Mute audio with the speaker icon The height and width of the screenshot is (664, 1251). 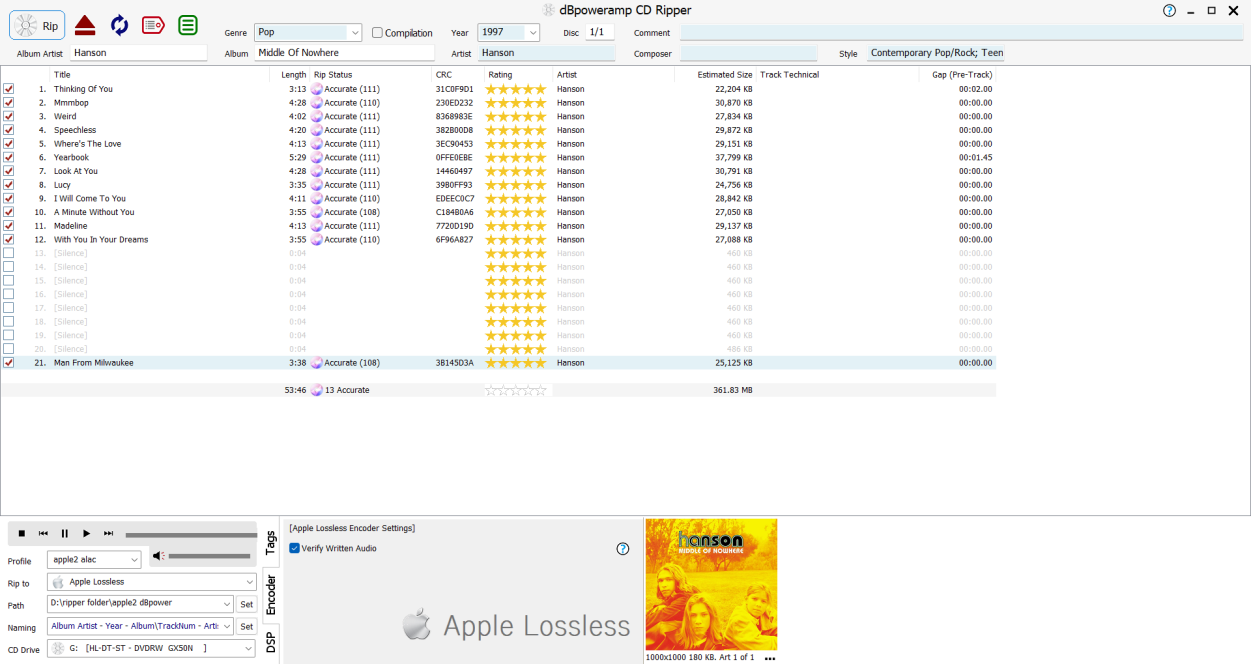[x=159, y=556]
